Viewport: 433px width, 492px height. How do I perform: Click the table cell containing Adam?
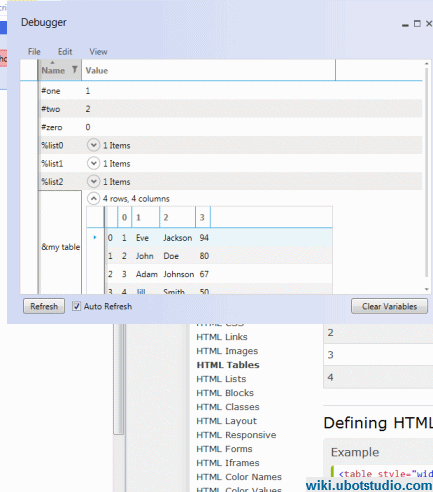click(x=146, y=274)
